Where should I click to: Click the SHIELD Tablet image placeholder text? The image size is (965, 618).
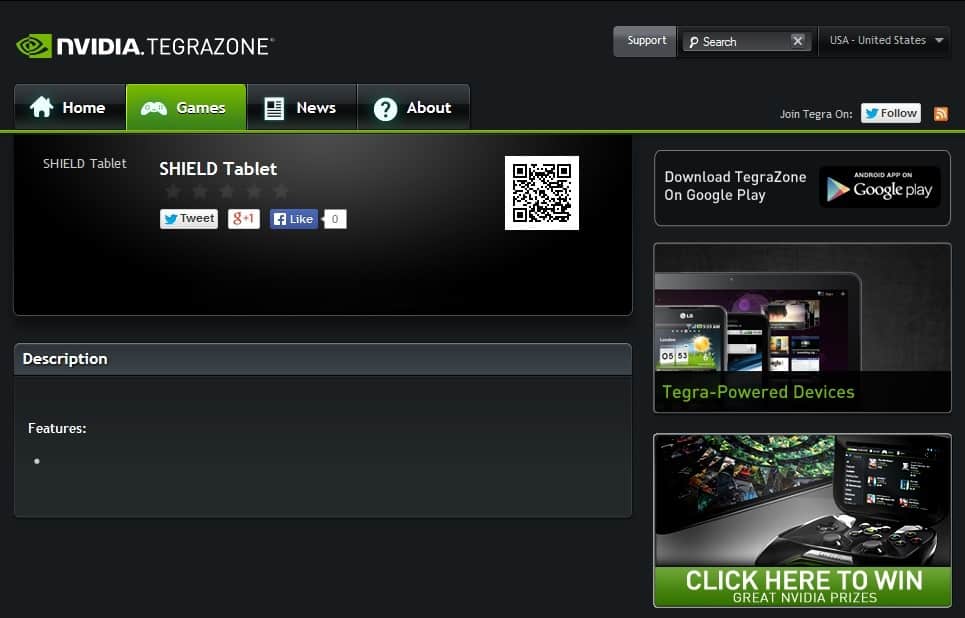[x=84, y=163]
